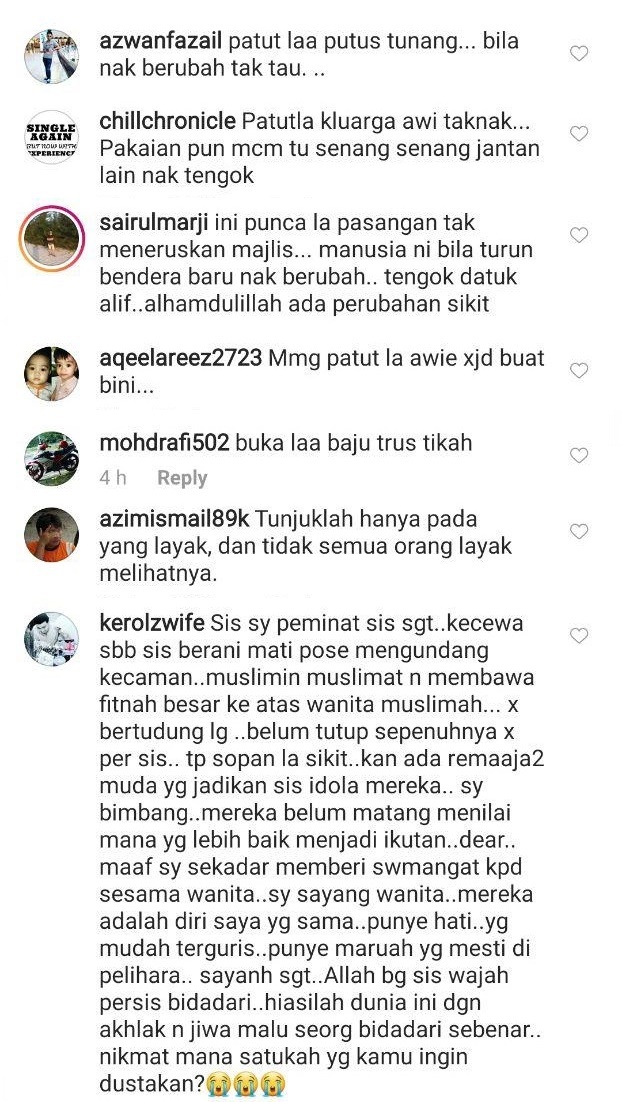Open mohdrafi502's motorcycle avatar
The width and height of the screenshot is (622, 1102).
(x=51, y=459)
